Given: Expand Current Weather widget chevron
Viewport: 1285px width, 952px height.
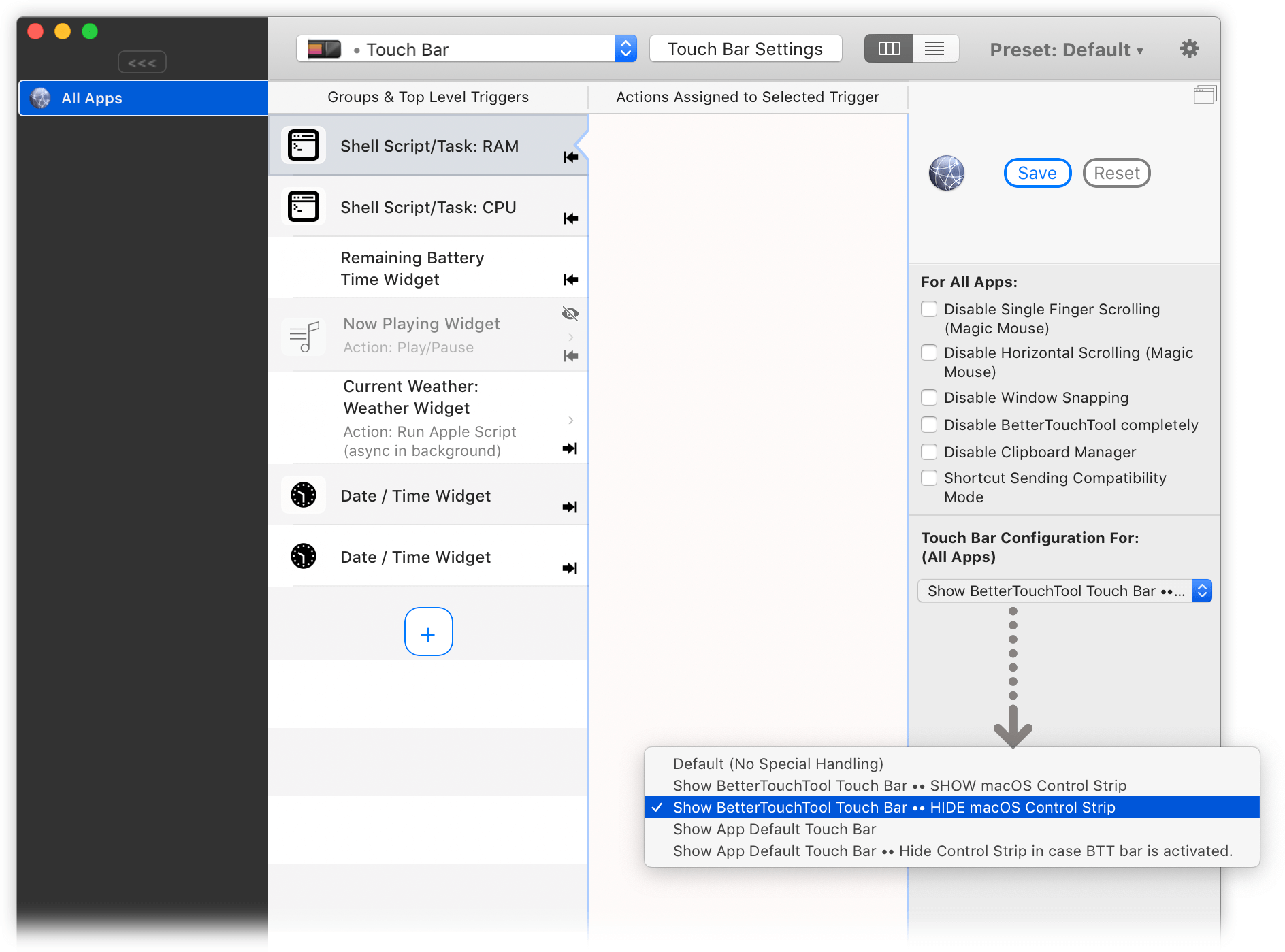Looking at the screenshot, I should 570,420.
